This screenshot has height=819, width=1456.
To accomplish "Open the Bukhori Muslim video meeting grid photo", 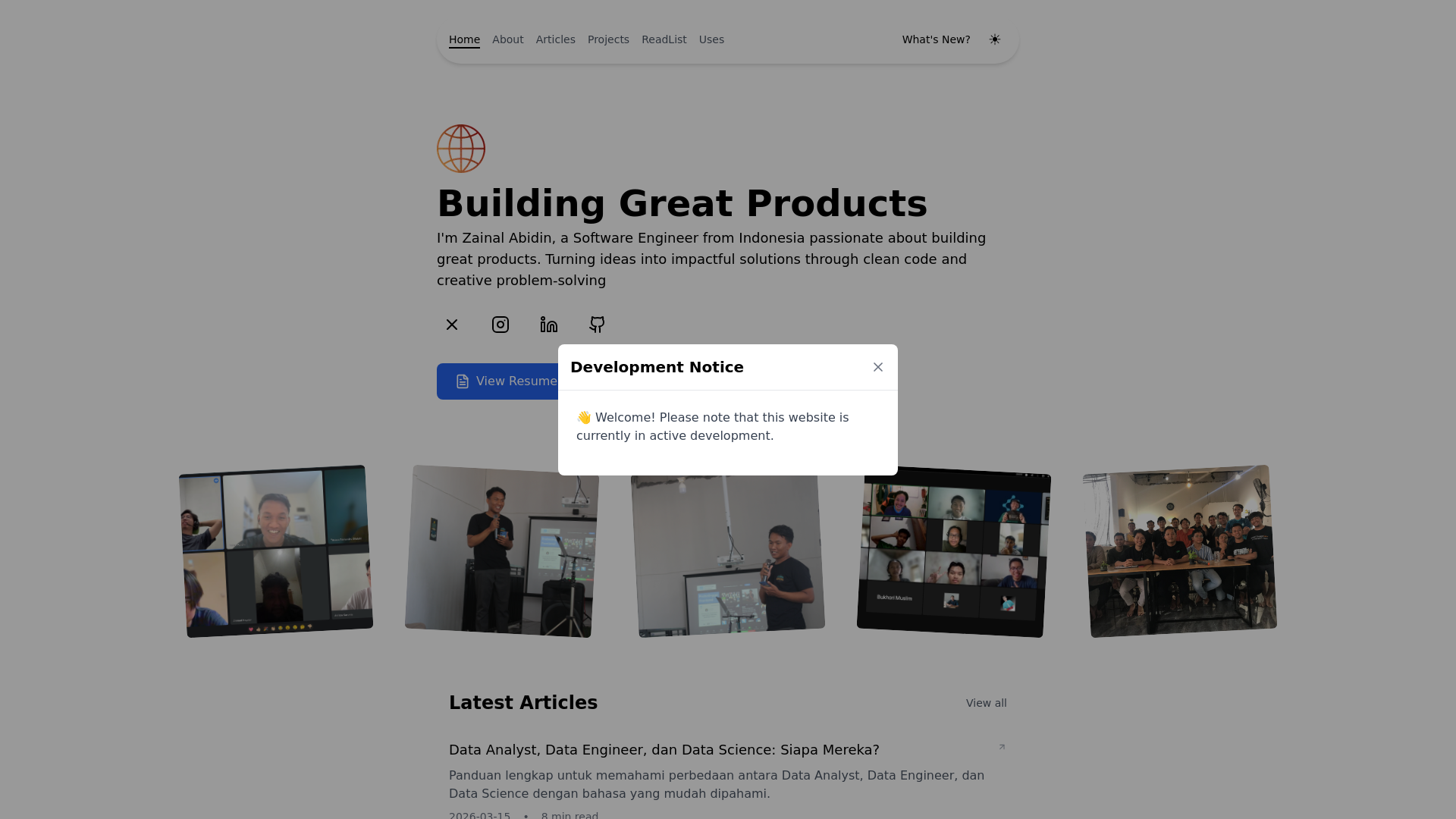I will pos(954,551).
